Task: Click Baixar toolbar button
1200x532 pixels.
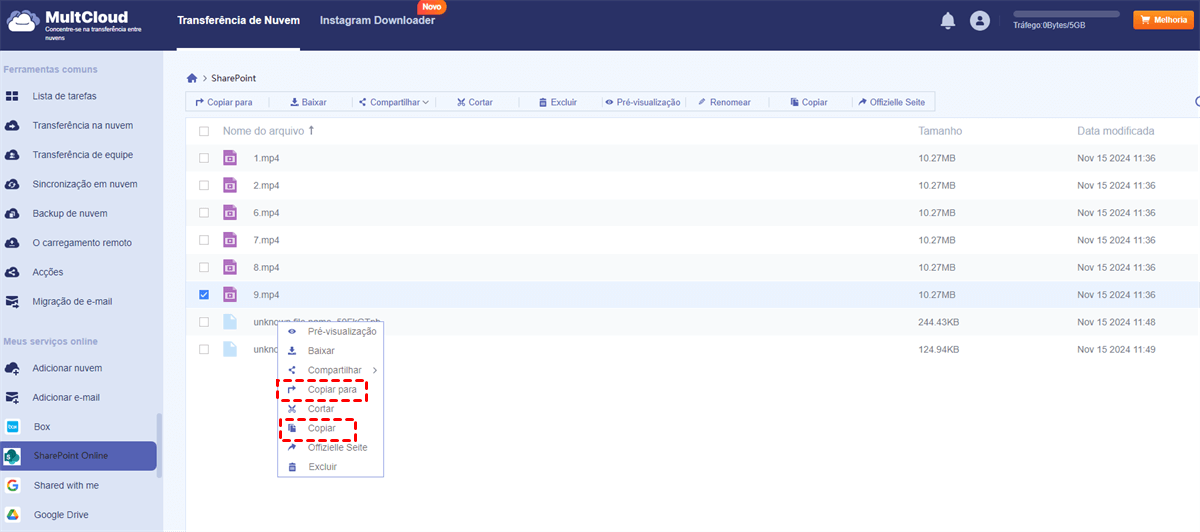Action: click(308, 102)
